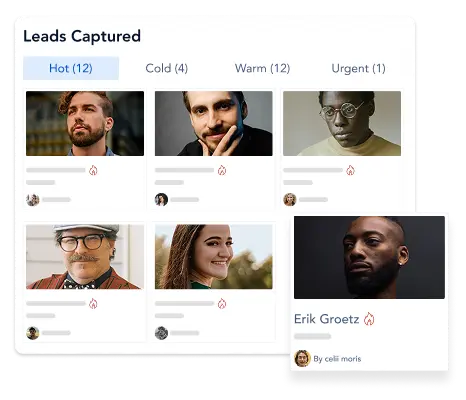Open photo of smiling long-haired woman

(214, 257)
